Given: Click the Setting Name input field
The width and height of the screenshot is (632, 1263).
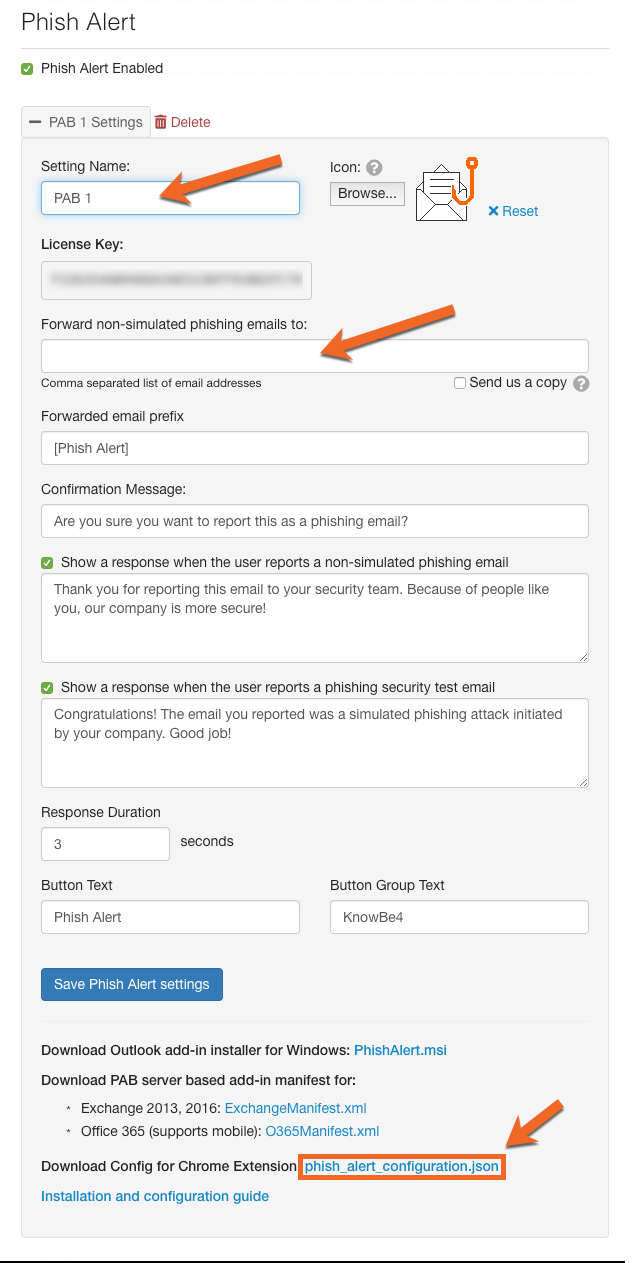Looking at the screenshot, I should (x=170, y=198).
